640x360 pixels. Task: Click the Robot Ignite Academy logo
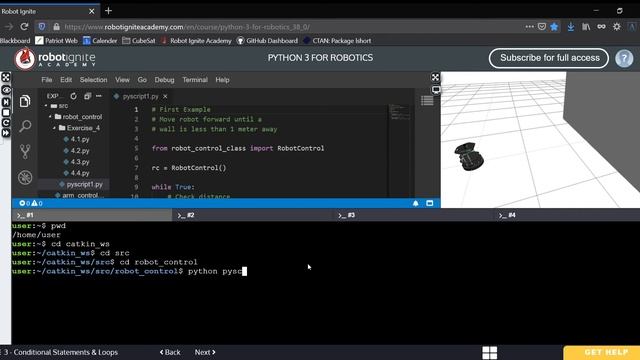click(x=55, y=59)
